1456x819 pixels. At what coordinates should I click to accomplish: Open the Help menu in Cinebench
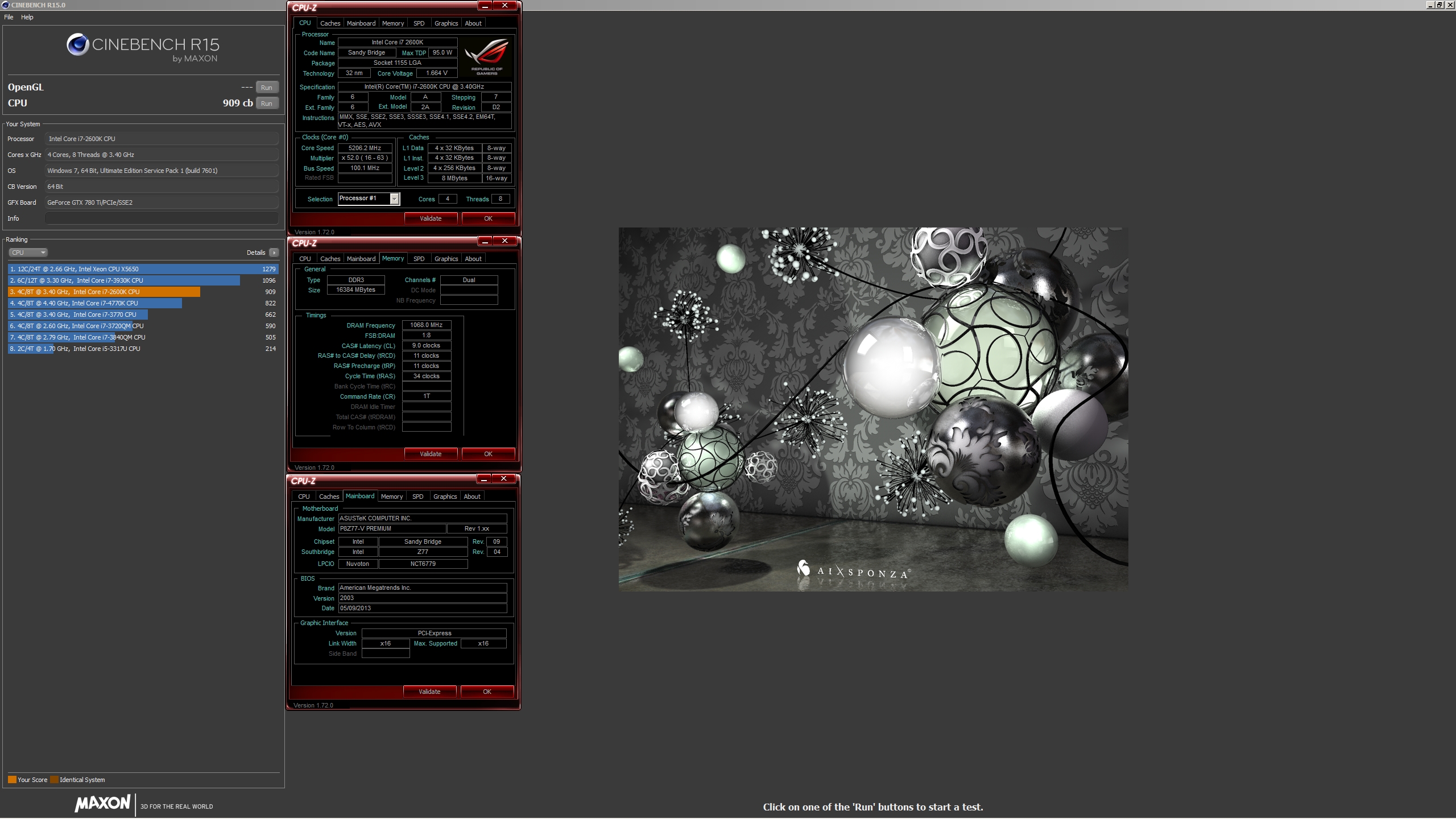(27, 17)
